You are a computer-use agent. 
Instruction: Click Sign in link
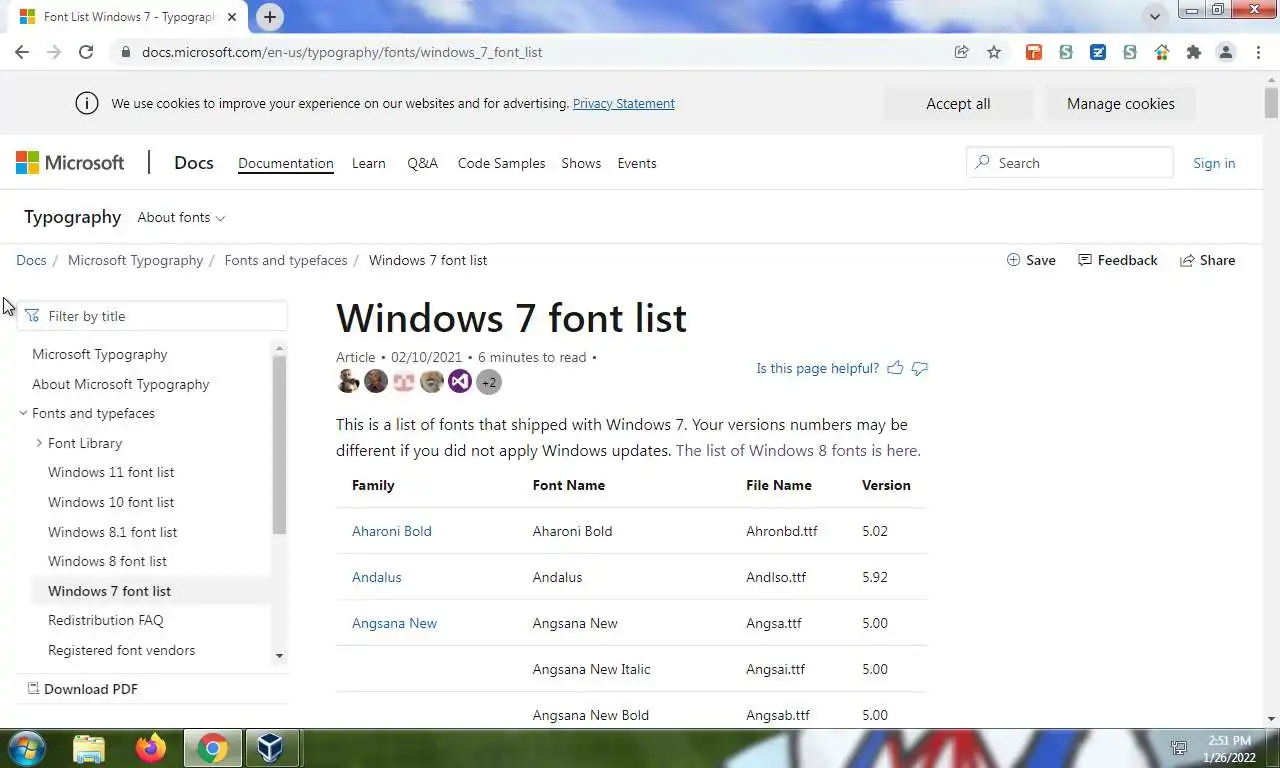tap(1214, 163)
